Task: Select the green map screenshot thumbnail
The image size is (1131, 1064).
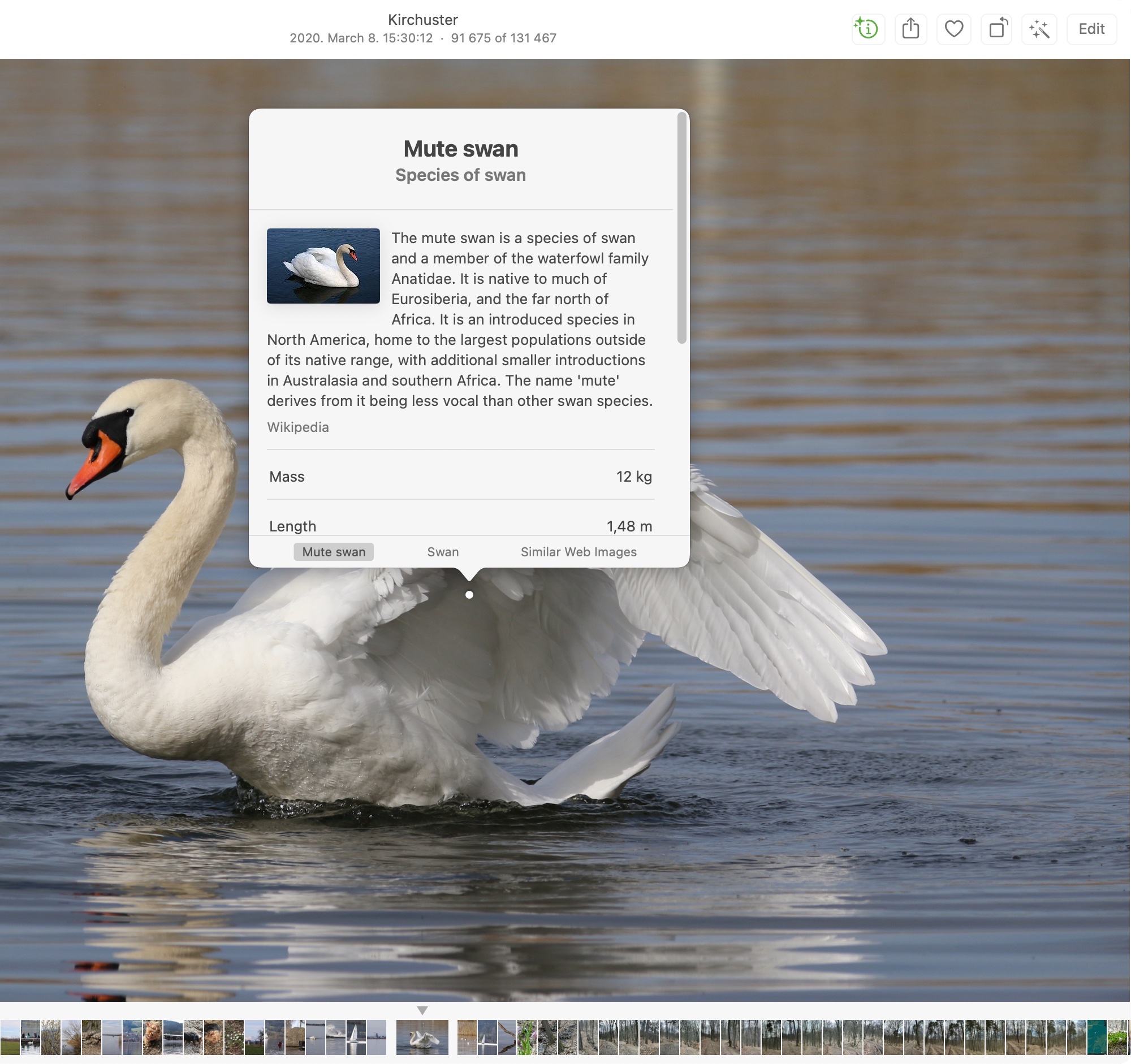Action: pyautogui.click(x=1098, y=1038)
